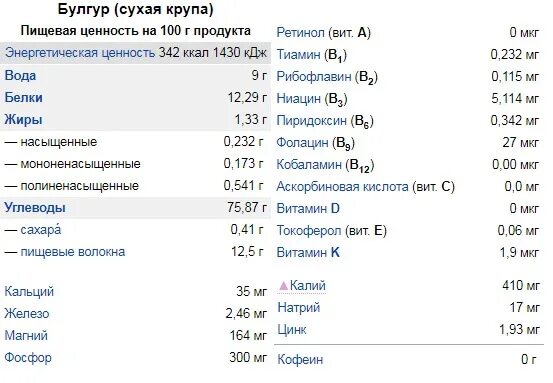Open the Токоферол link
Screen dimensions: 553x383
pyautogui.click(x=309, y=231)
